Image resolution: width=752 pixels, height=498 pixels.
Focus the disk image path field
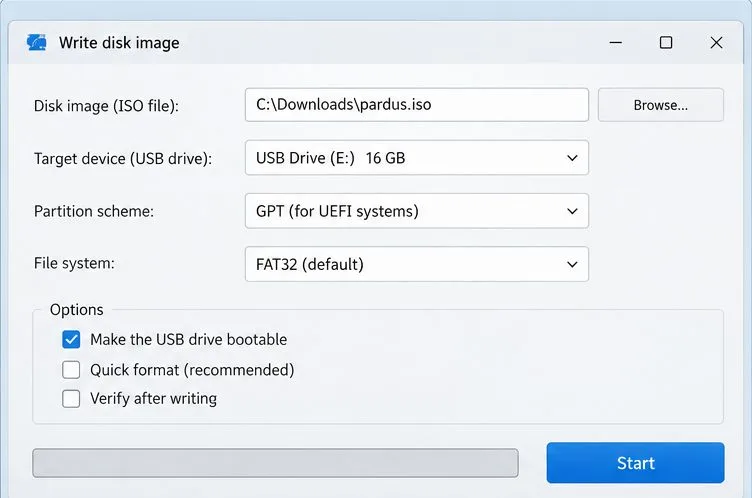click(x=416, y=105)
